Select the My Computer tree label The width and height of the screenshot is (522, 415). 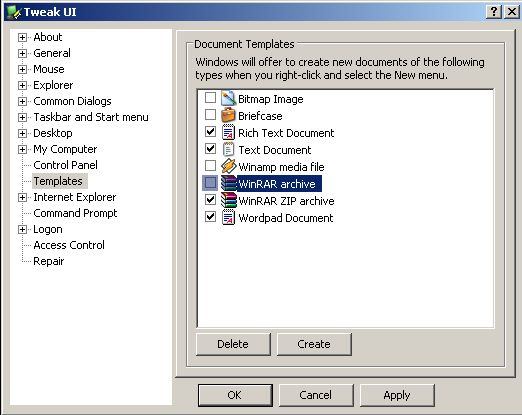point(65,149)
